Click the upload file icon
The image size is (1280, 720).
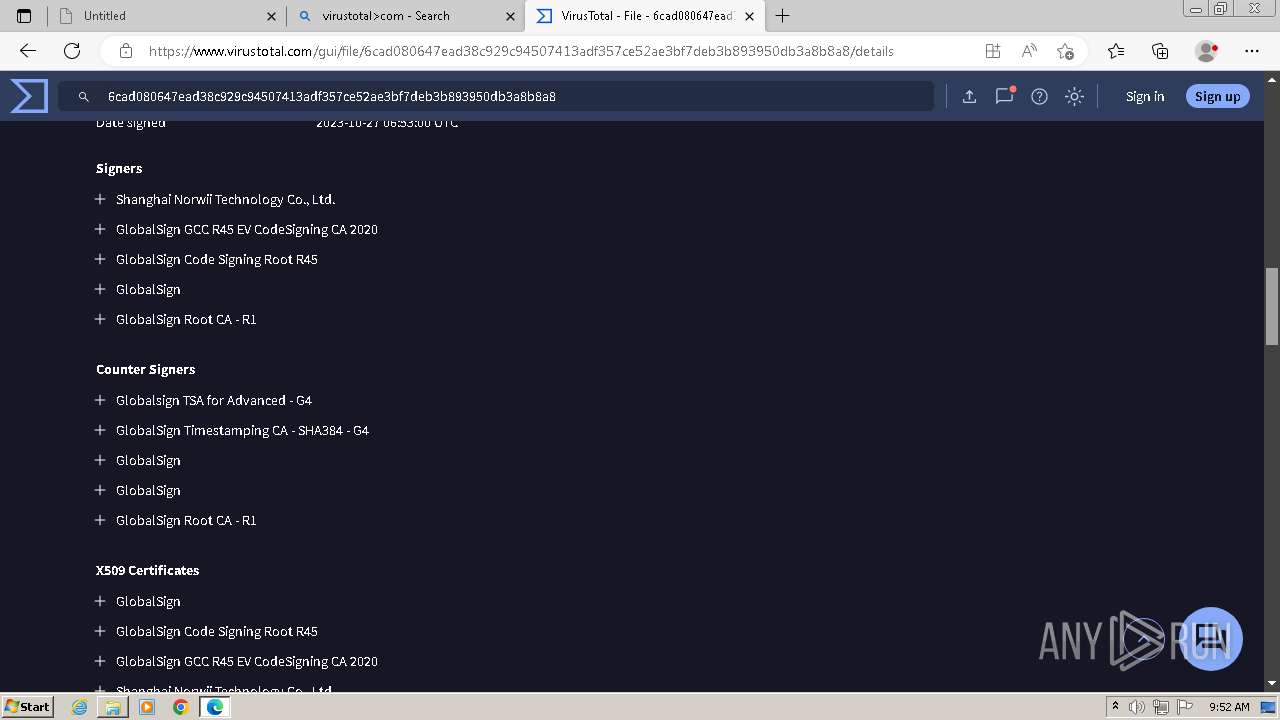tap(969, 96)
